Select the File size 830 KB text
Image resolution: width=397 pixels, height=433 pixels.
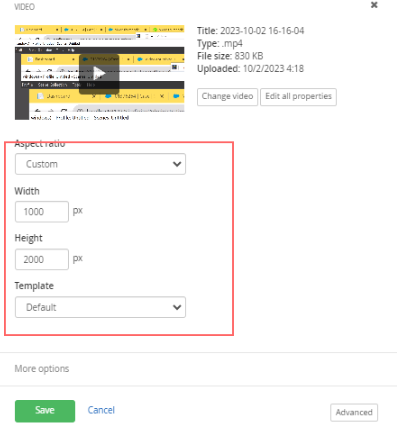230,56
